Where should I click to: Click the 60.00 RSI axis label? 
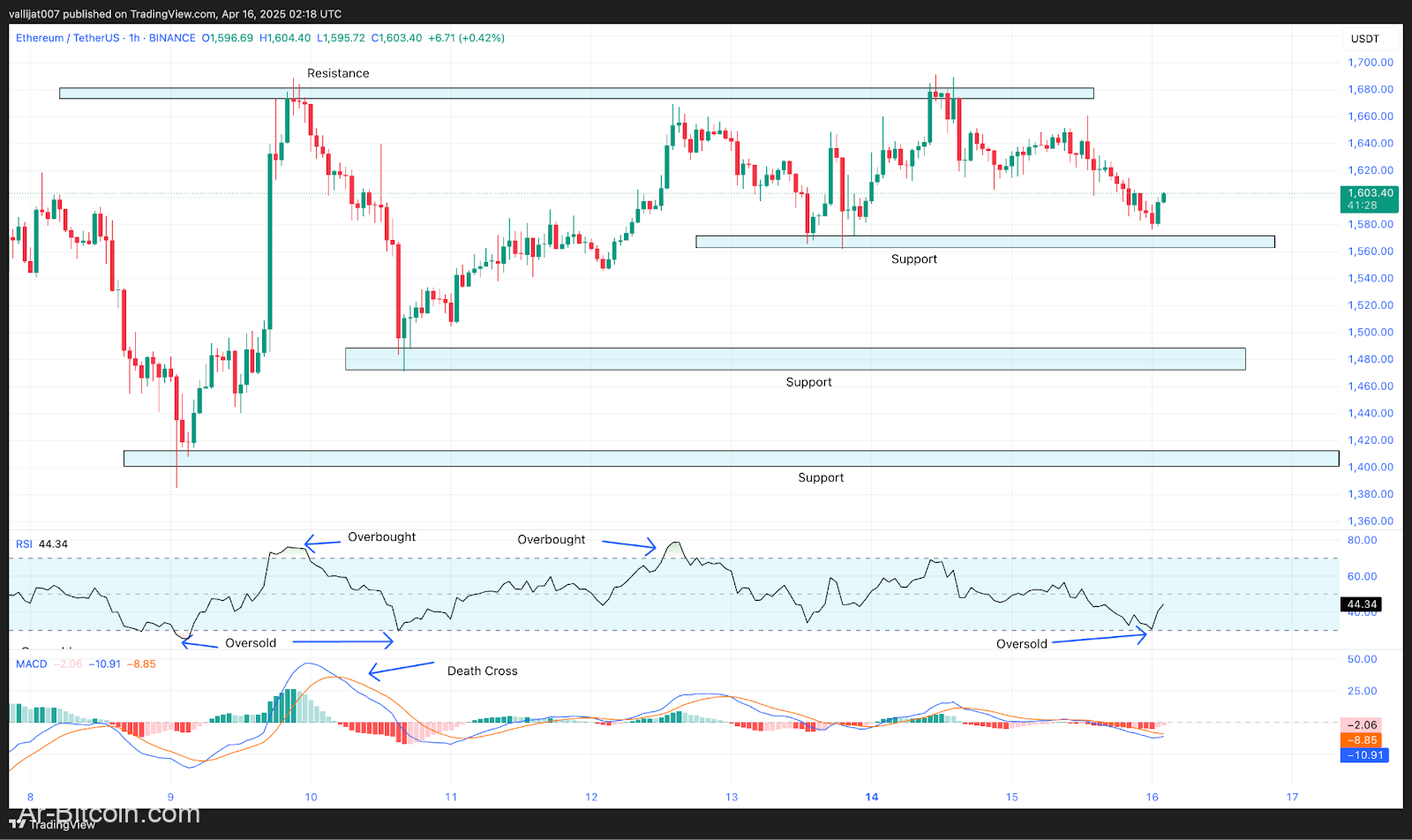click(x=1363, y=576)
